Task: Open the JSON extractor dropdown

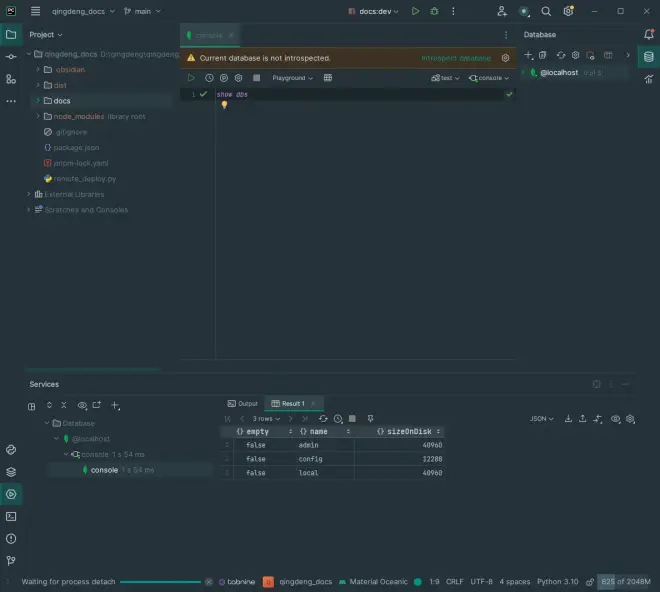Action: [x=541, y=419]
